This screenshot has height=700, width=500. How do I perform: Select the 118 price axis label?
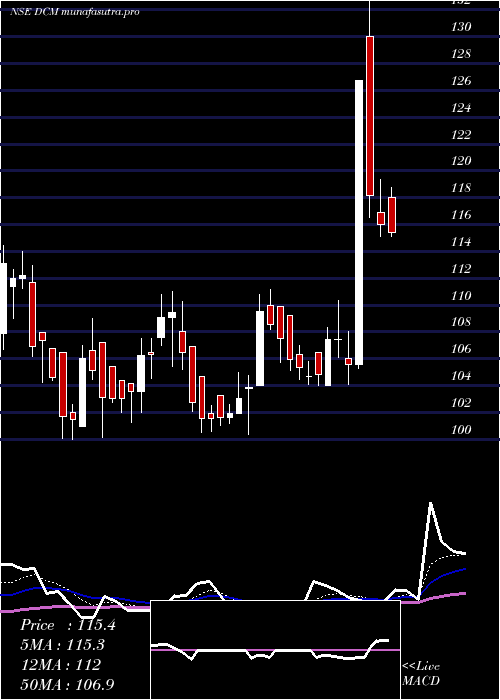460,188
